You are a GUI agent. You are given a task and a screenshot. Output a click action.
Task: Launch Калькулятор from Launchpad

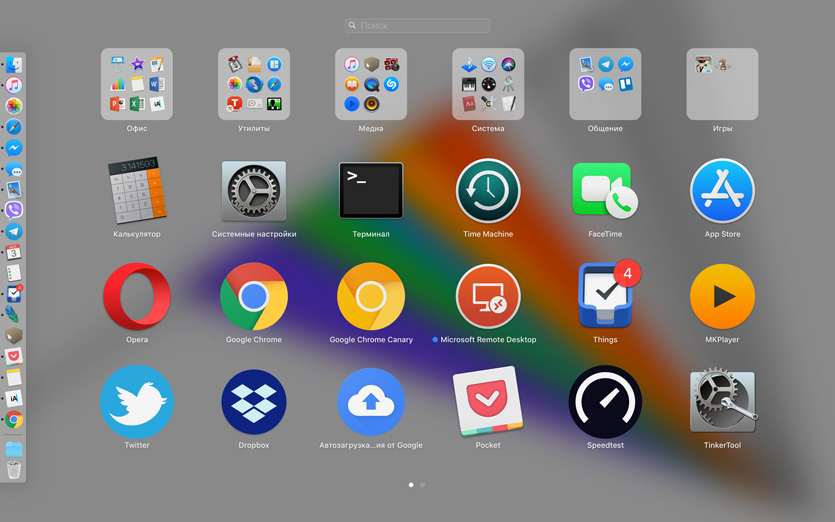(x=137, y=190)
